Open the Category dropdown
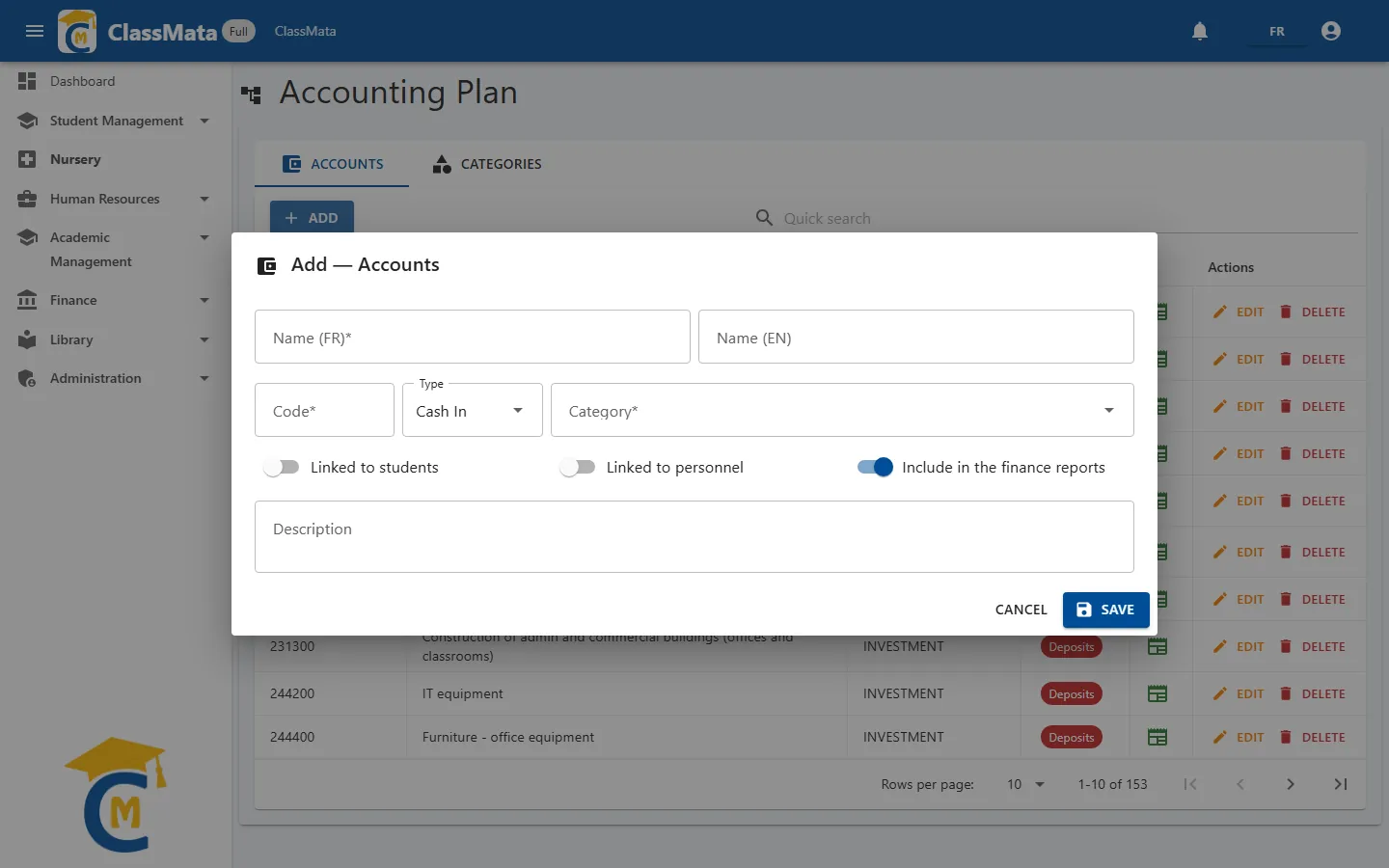The image size is (1389, 868). (x=842, y=410)
